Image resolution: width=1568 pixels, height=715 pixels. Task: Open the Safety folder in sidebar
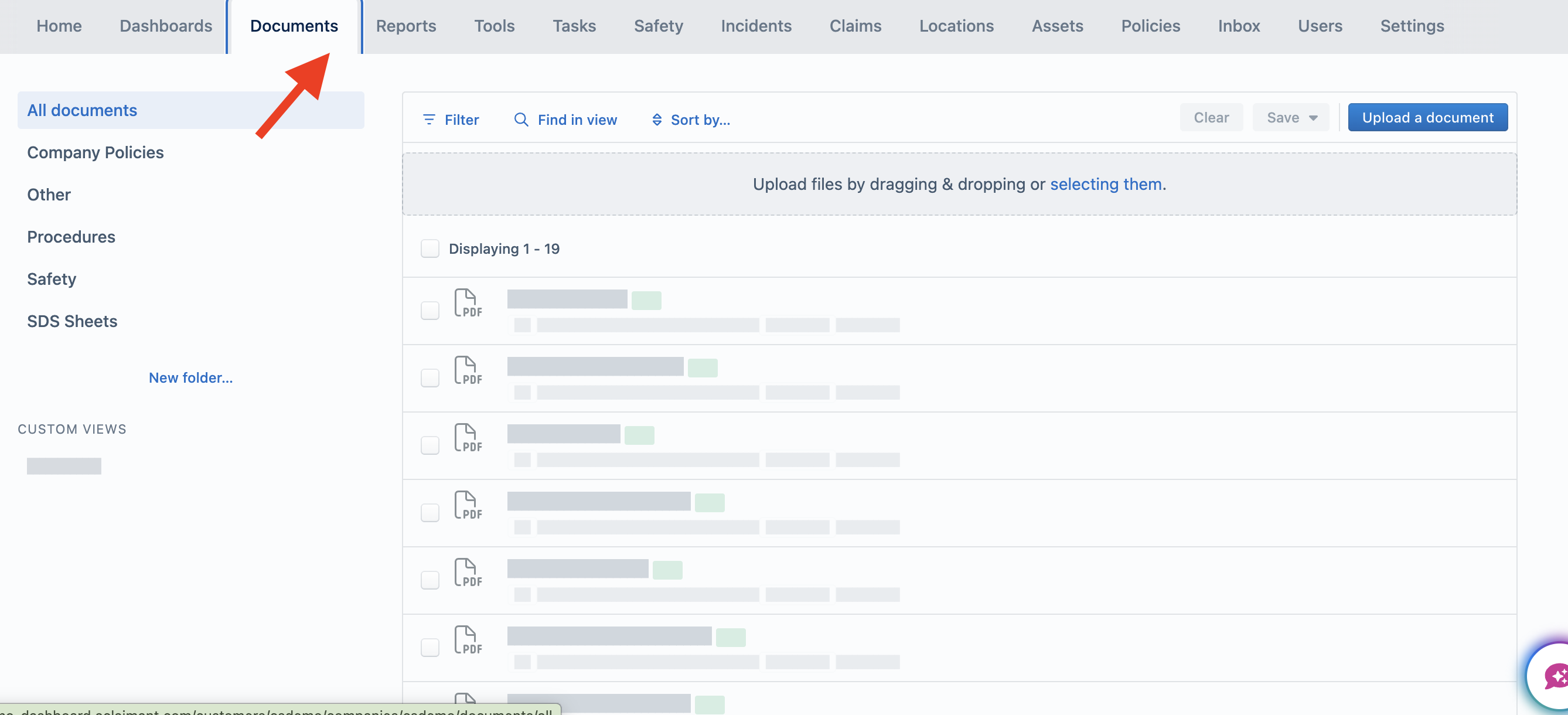52,279
